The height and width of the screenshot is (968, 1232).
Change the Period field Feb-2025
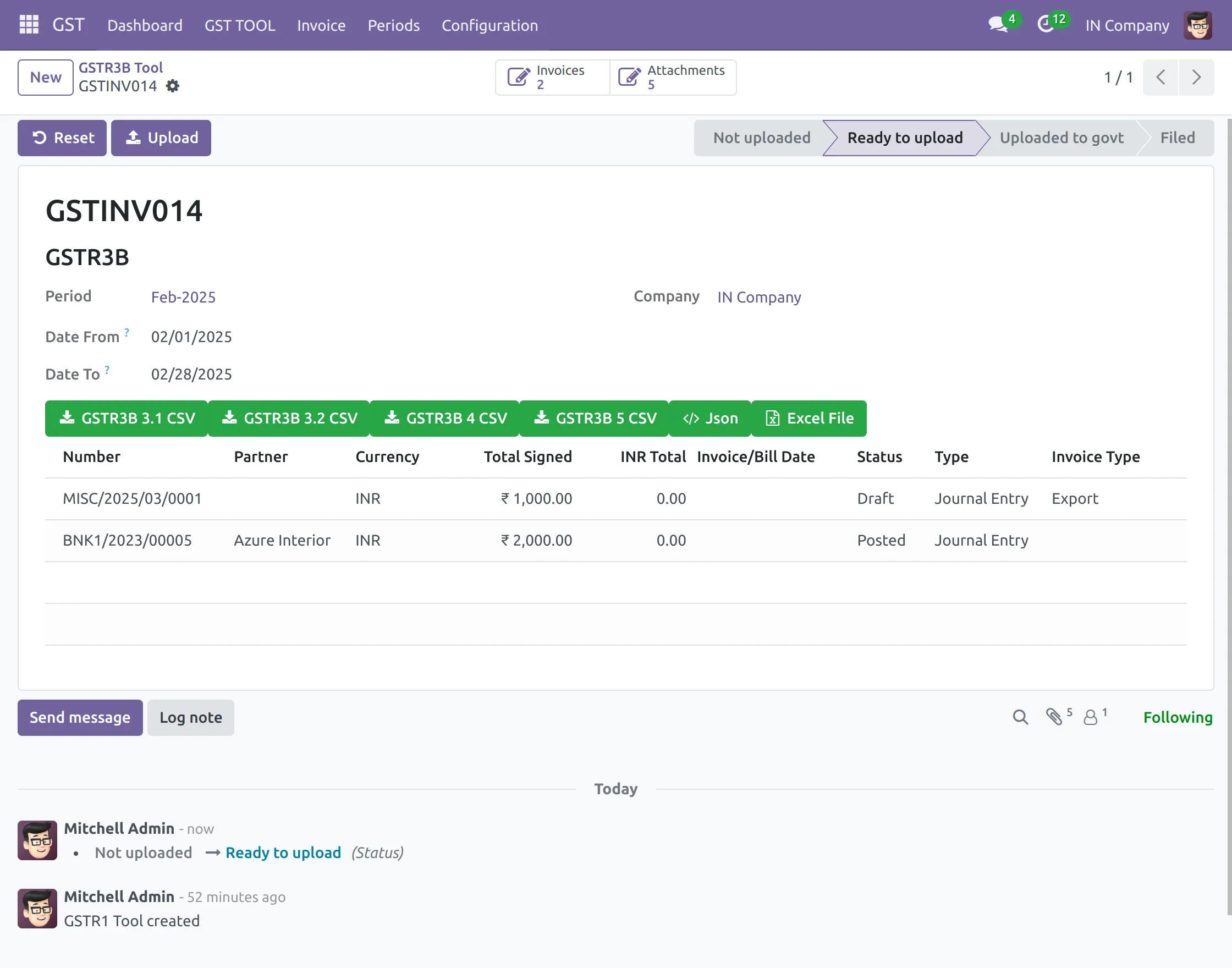click(183, 297)
